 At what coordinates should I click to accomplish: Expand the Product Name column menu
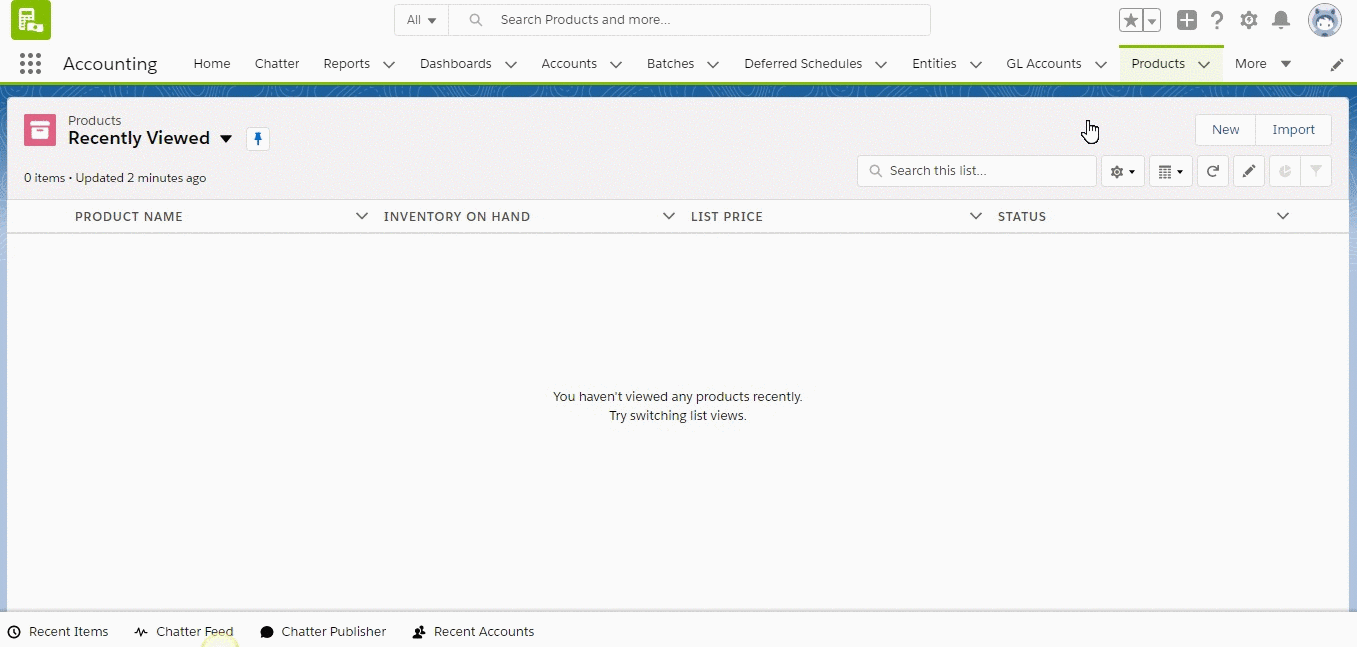(x=361, y=216)
